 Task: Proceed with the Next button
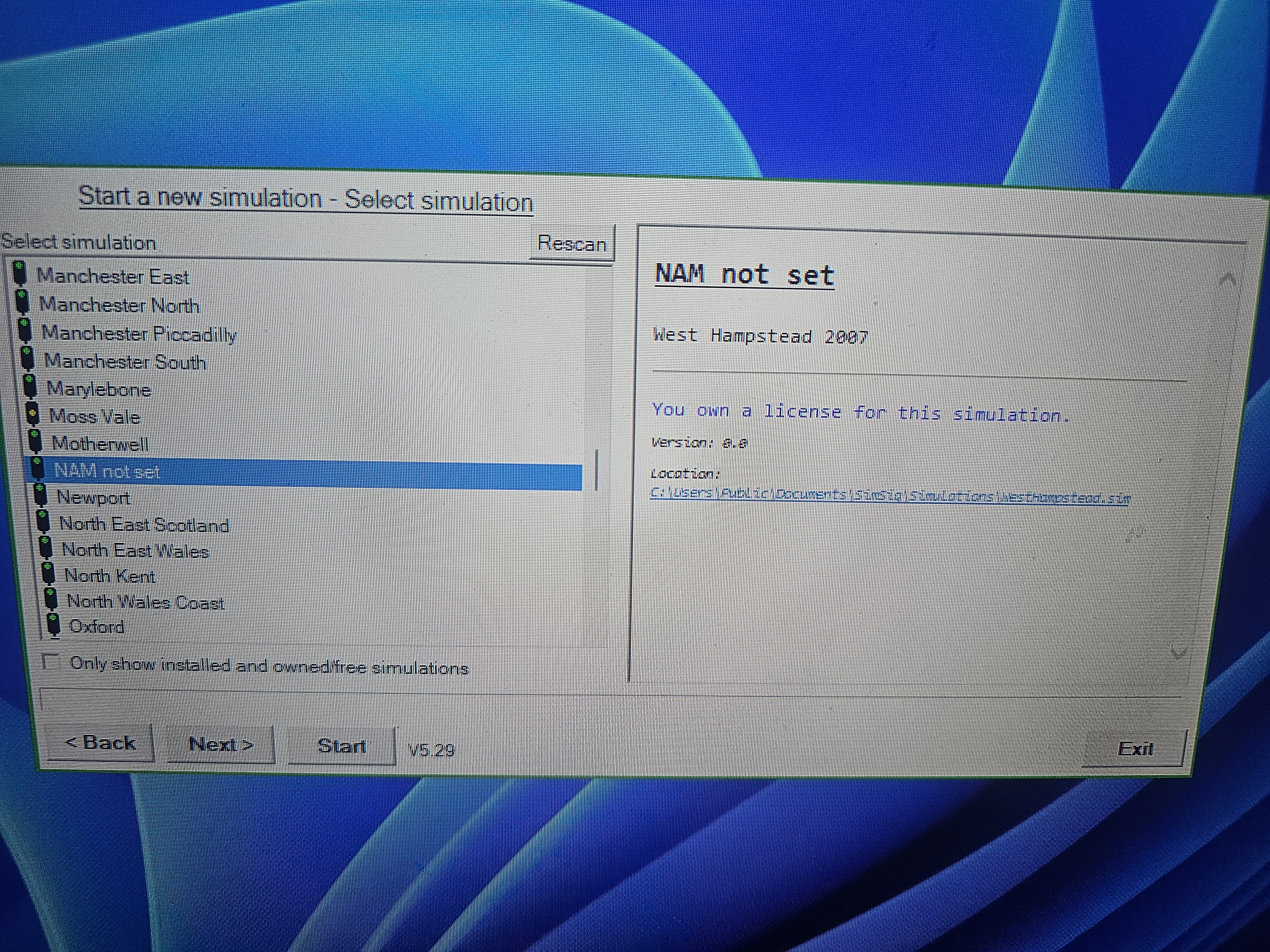pyautogui.click(x=221, y=744)
